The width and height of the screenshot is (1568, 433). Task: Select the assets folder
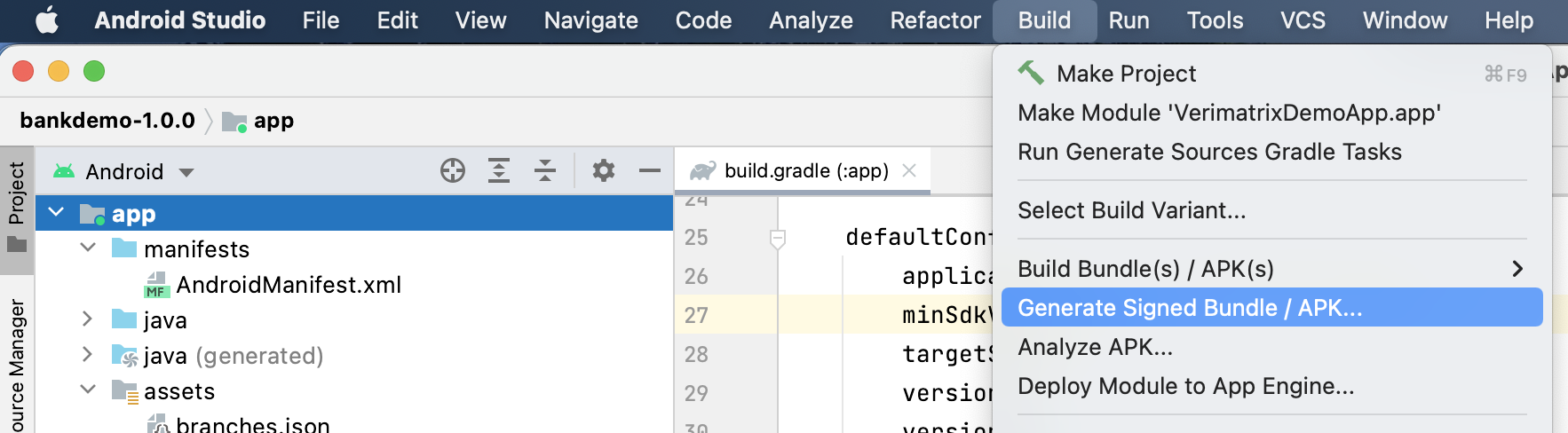click(x=179, y=391)
